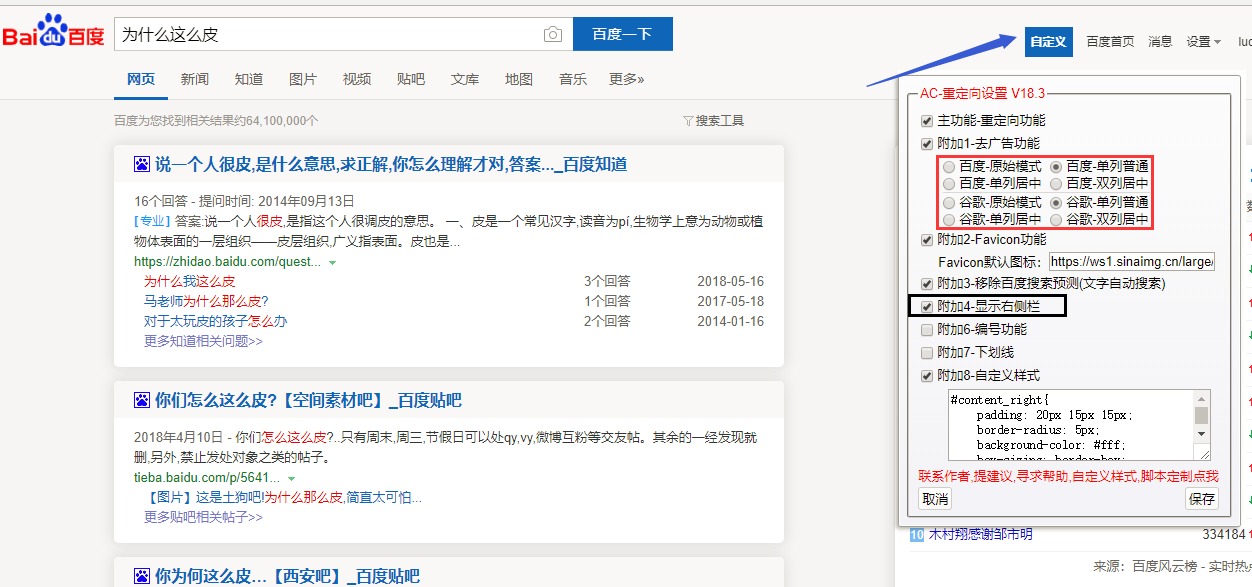The width and height of the screenshot is (1252, 587).
Task: Open tieba.baidu.com/p/5641 green URL
Action: (x=205, y=478)
